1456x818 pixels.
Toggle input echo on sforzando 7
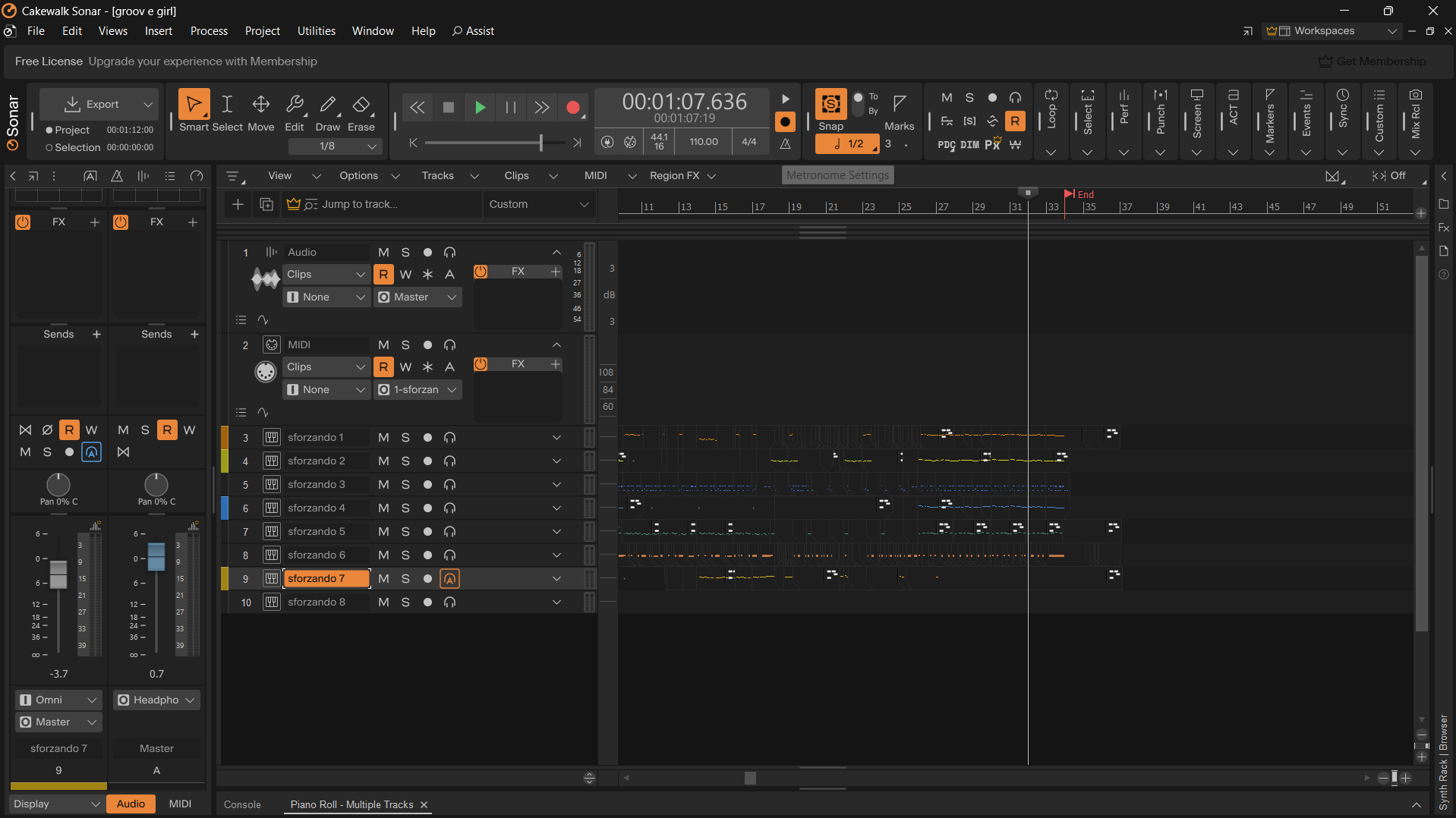pyautogui.click(x=449, y=579)
